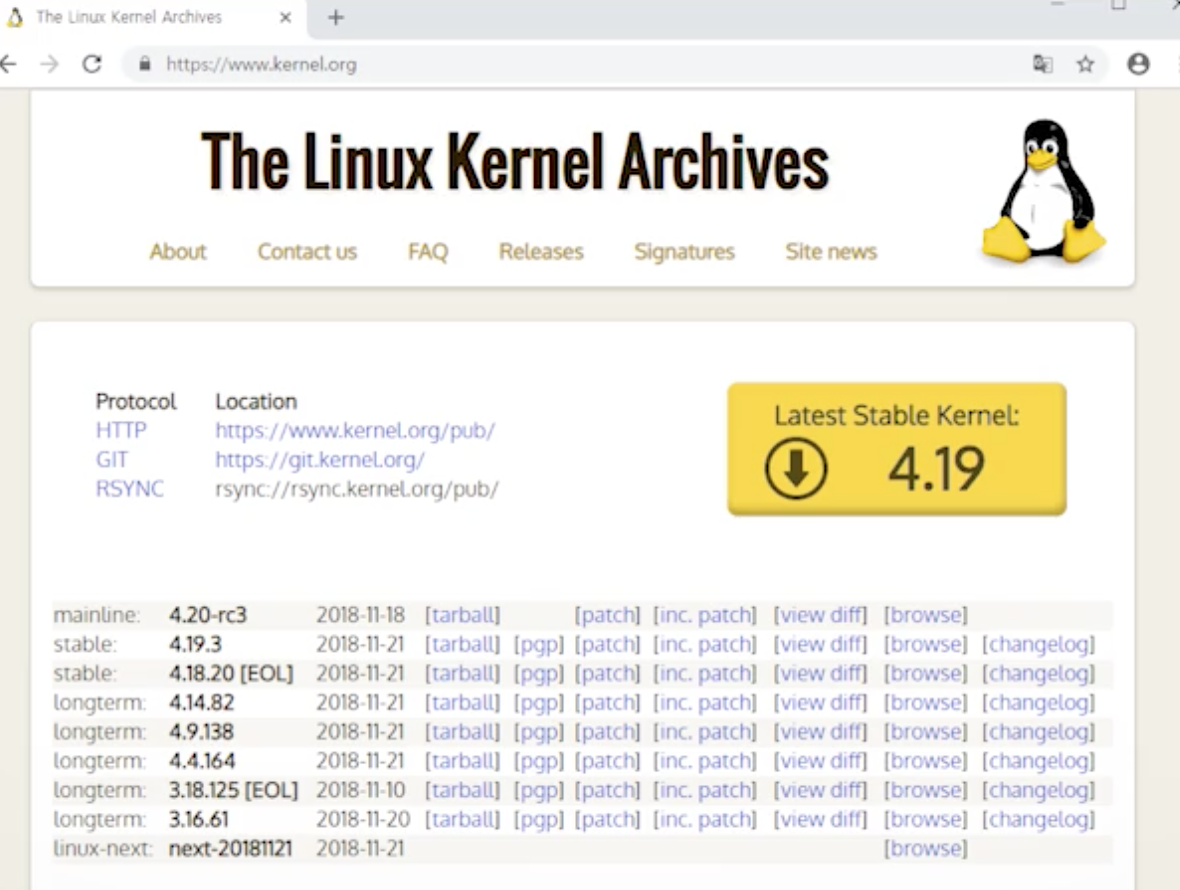This screenshot has height=890, width=1180.
Task: View diff for longterm 4.4.164
Action: pyautogui.click(x=820, y=761)
